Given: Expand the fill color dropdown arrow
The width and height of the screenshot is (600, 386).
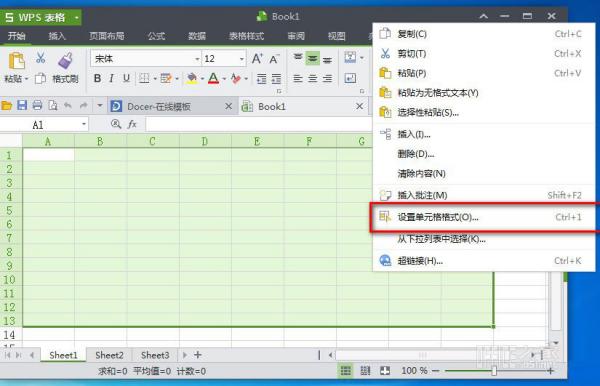Looking at the screenshot, I should [202, 79].
